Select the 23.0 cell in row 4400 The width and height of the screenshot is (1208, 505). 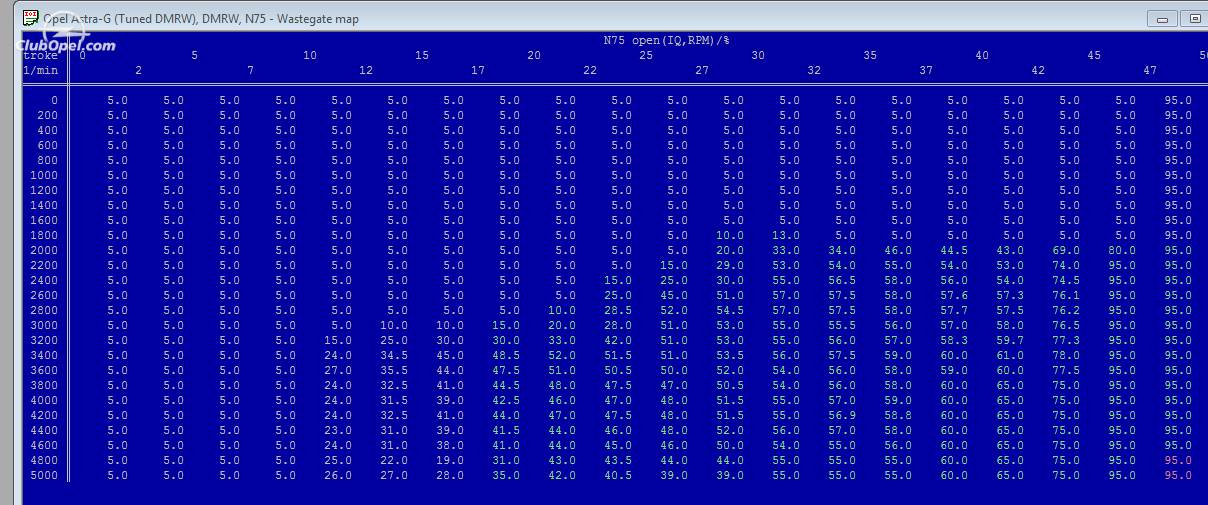click(338, 431)
